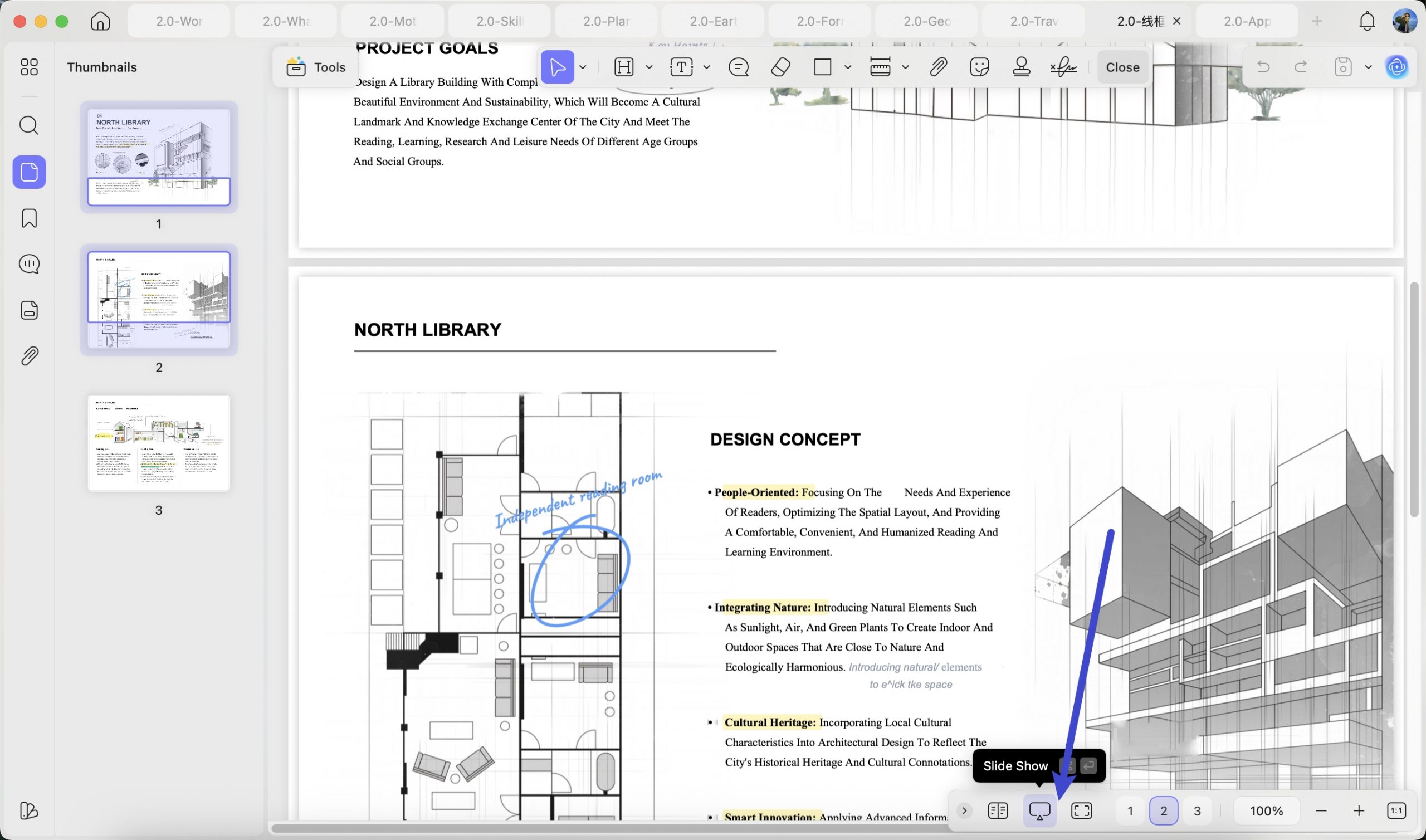Expand the text box tool dropdown
Image resolution: width=1426 pixels, height=840 pixels.
[x=707, y=67]
